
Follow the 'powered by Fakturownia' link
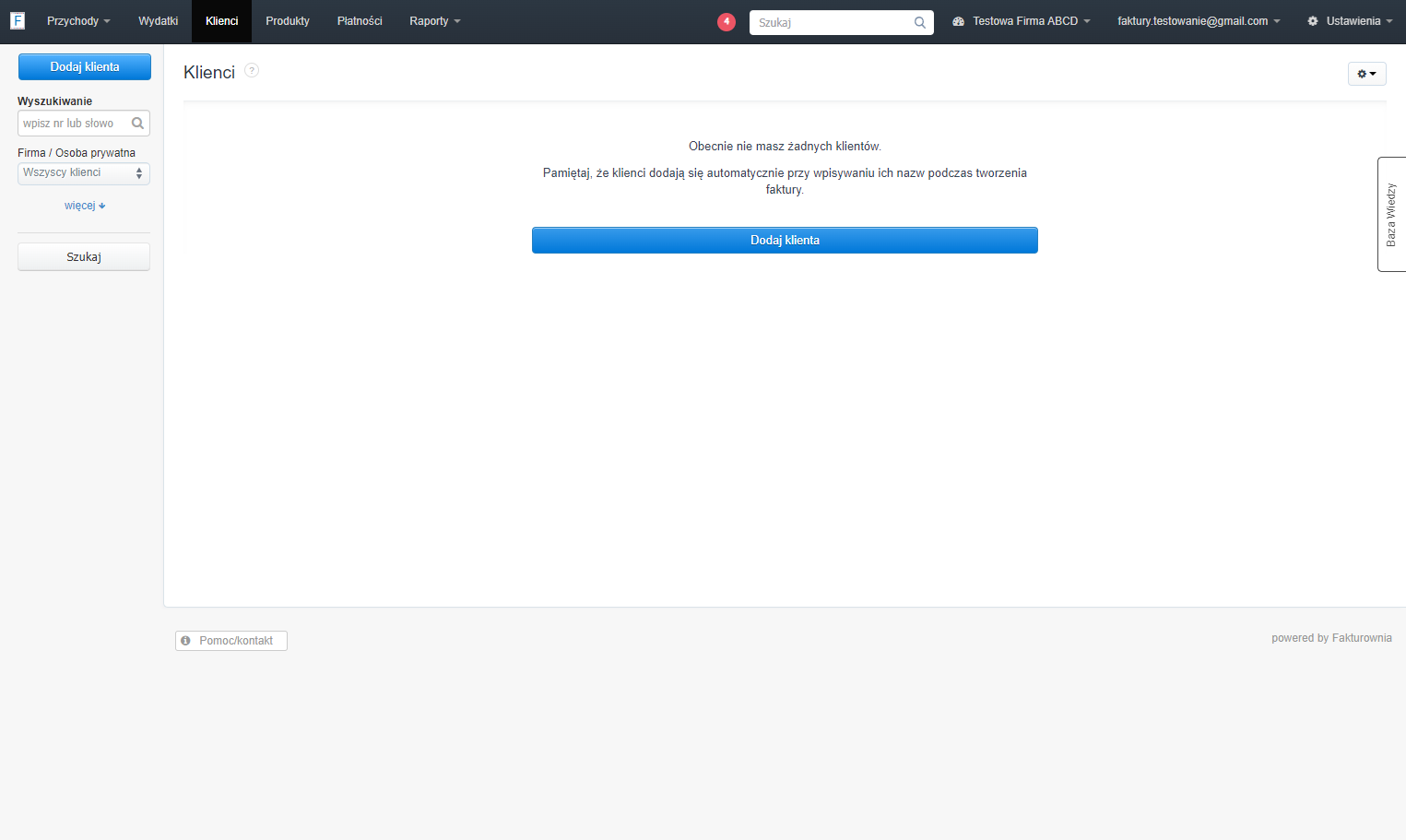pos(1331,638)
